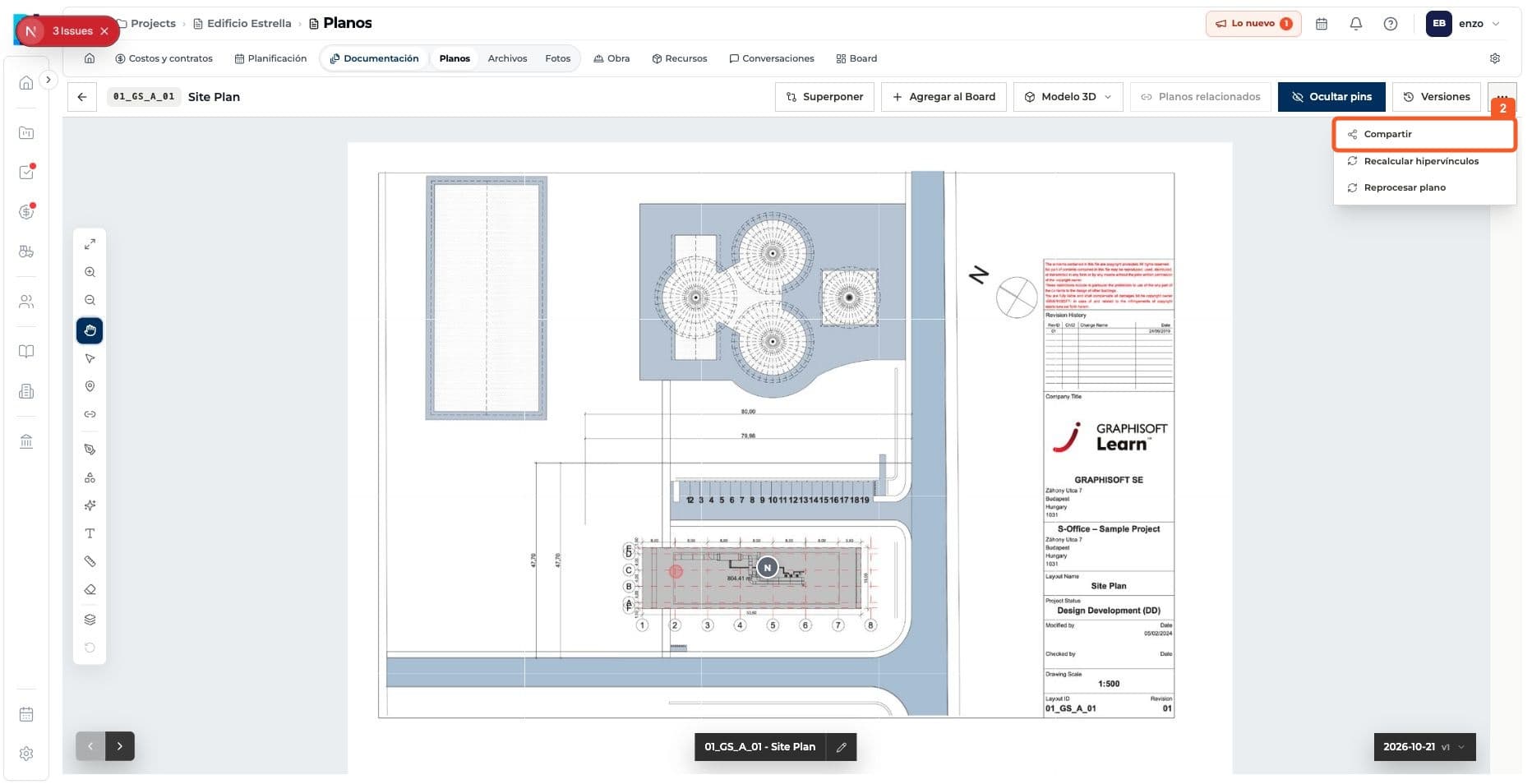Viewport: 1532px width, 784px height.
Task: Select the ruler measurement tool
Action: [90, 561]
